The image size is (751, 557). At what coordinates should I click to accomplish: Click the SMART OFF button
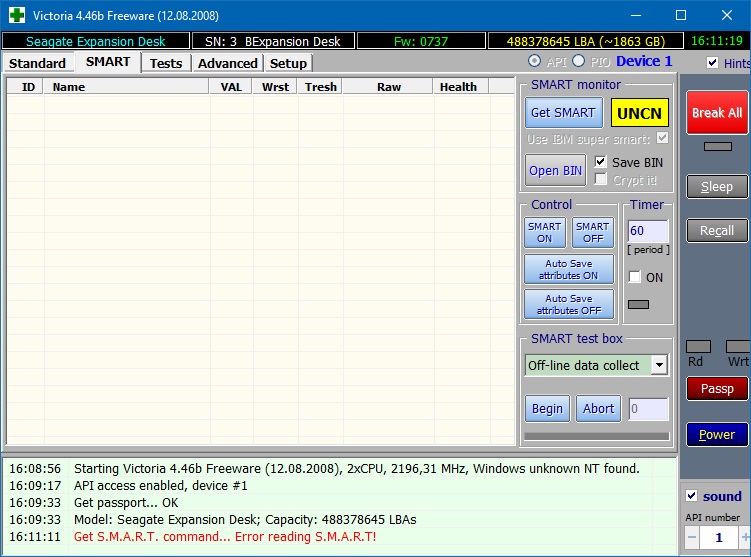pyautogui.click(x=593, y=232)
